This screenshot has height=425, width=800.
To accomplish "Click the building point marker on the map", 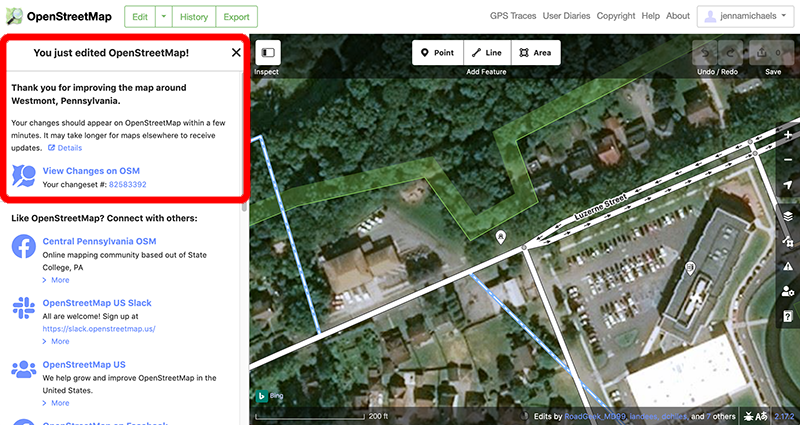I will pos(690,268).
